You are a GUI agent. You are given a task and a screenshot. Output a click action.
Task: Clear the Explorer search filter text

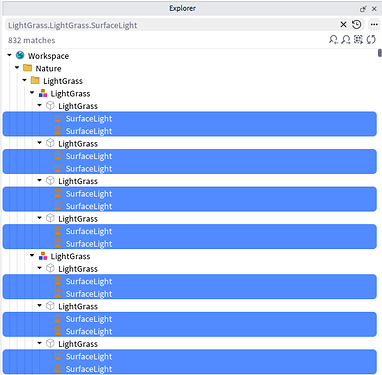click(x=343, y=25)
